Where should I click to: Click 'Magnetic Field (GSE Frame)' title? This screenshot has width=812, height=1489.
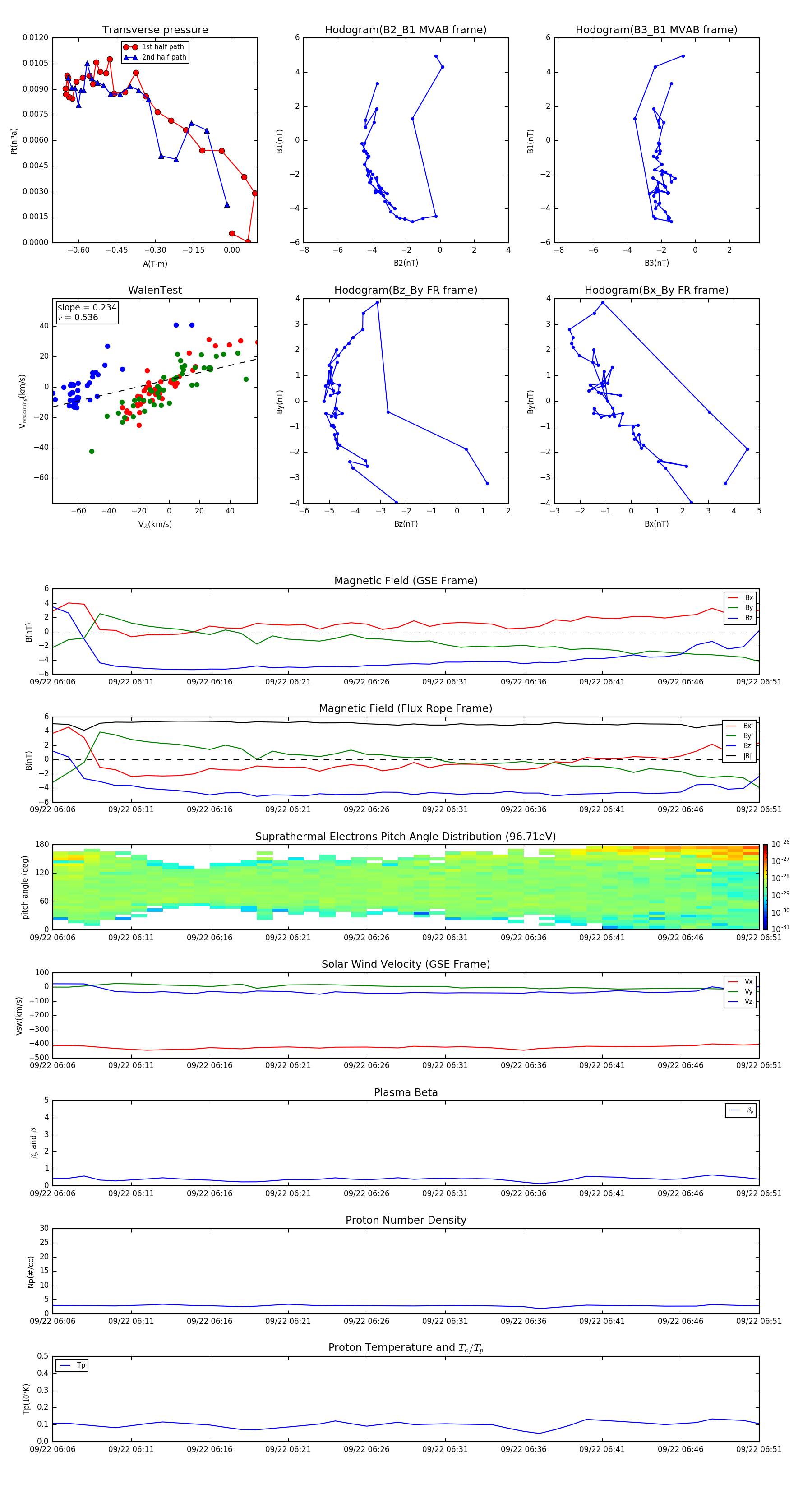(x=406, y=580)
